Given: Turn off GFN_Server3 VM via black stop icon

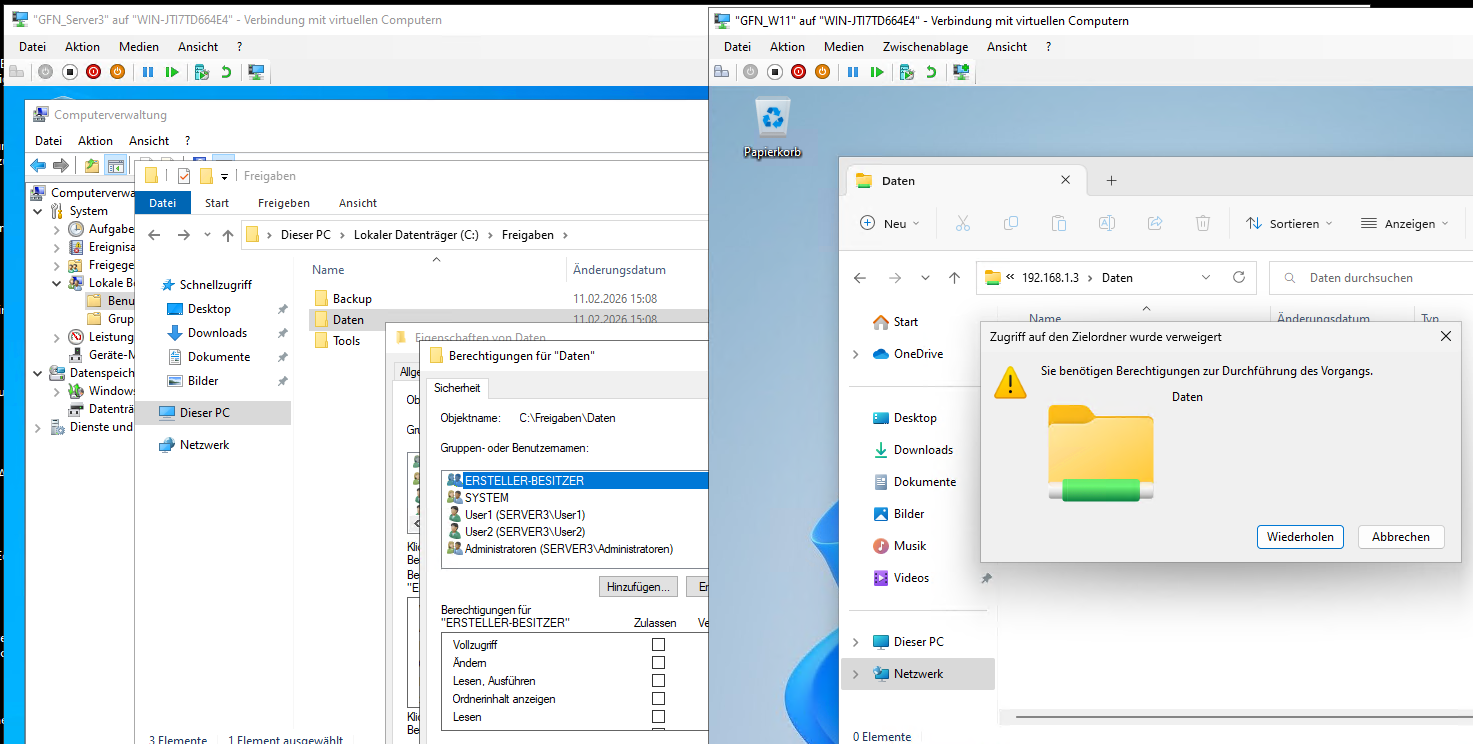Looking at the screenshot, I should [x=70, y=72].
